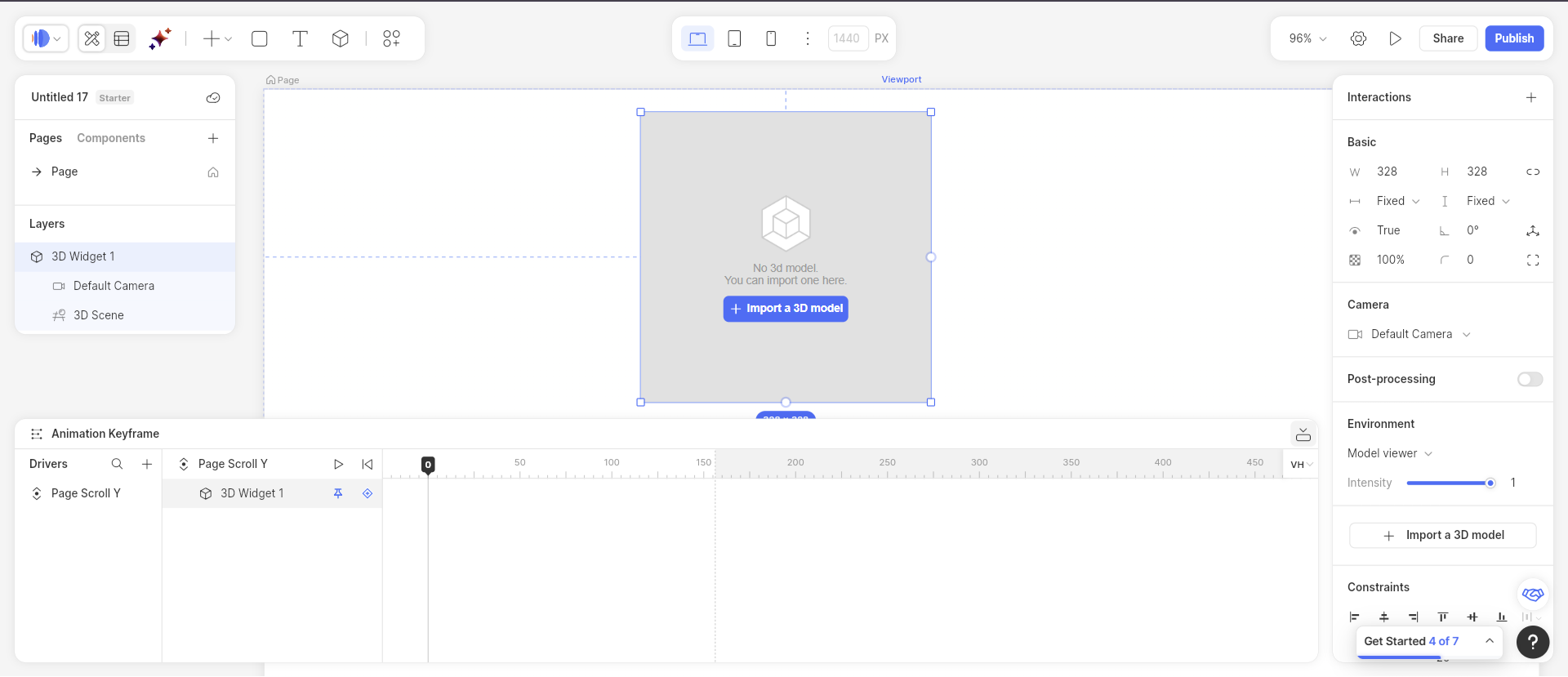Select the 3D cube tool

(341, 38)
